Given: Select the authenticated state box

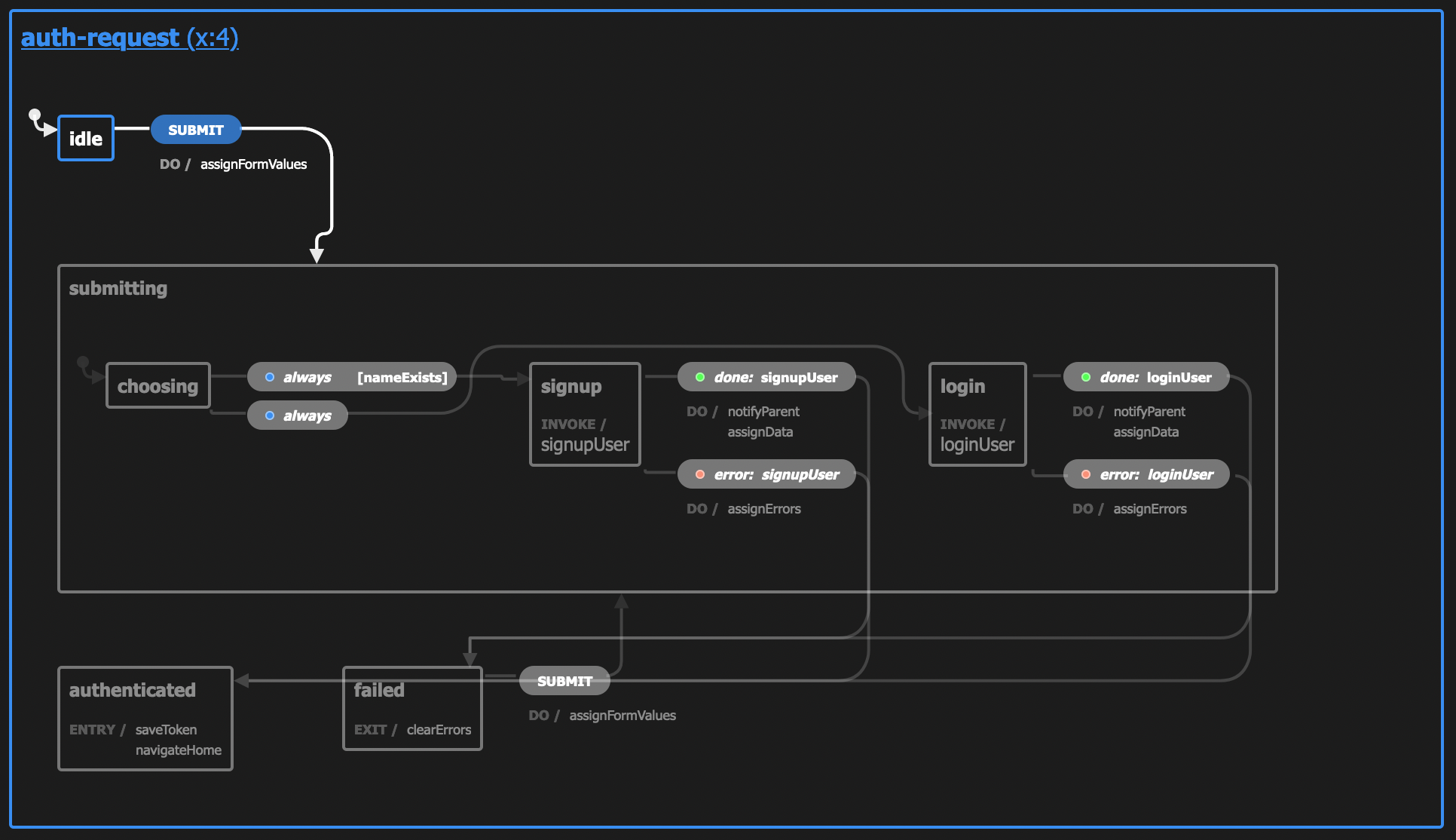Looking at the screenshot, I should [x=145, y=719].
